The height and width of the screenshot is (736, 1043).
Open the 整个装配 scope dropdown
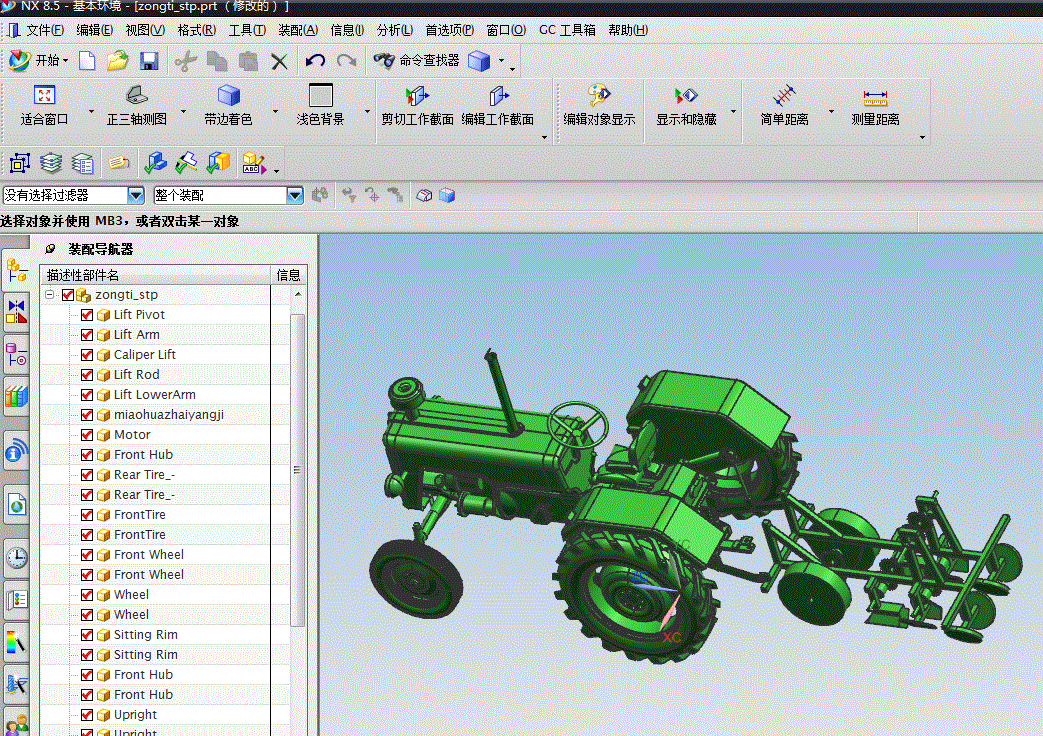pyautogui.click(x=295, y=195)
